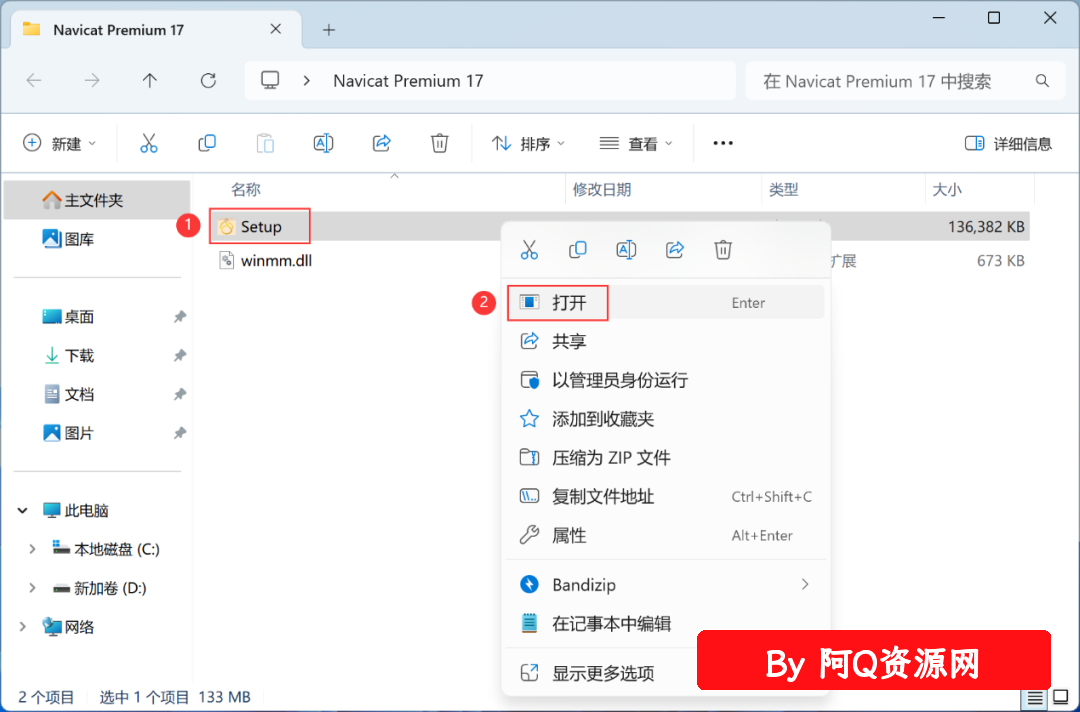Sort by the 名称 column header
1080x712 pixels.
pyautogui.click(x=246, y=189)
